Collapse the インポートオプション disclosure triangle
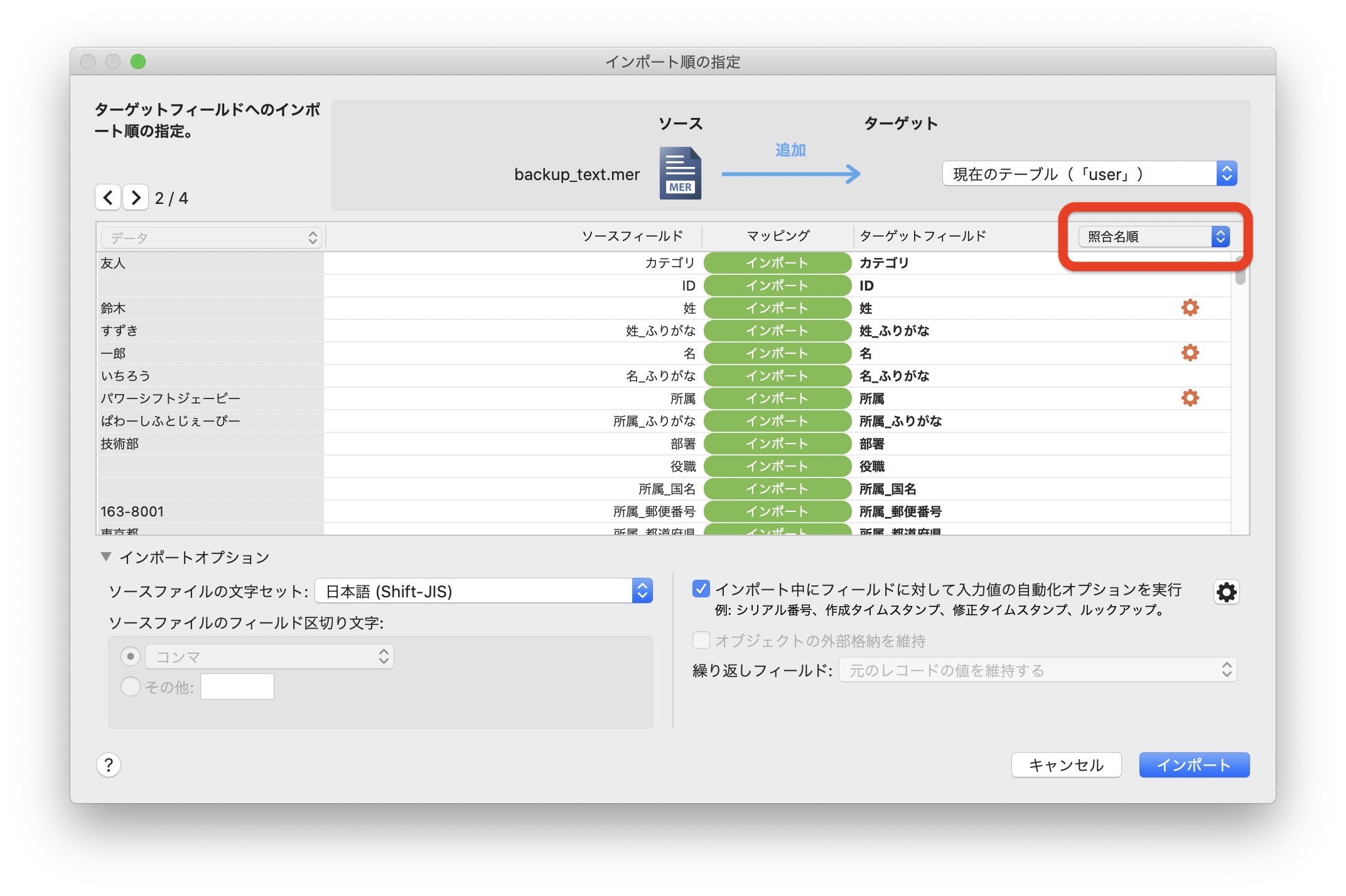The image size is (1346, 896). (x=106, y=557)
